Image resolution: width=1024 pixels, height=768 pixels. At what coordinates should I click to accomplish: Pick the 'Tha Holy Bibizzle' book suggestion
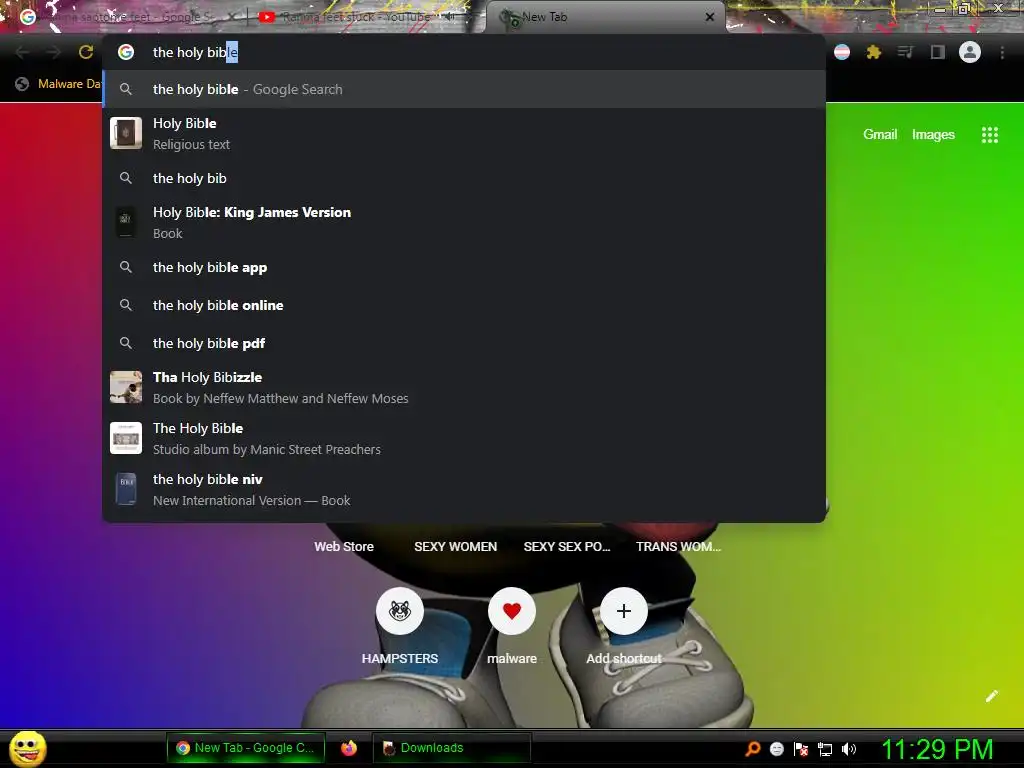click(x=464, y=387)
